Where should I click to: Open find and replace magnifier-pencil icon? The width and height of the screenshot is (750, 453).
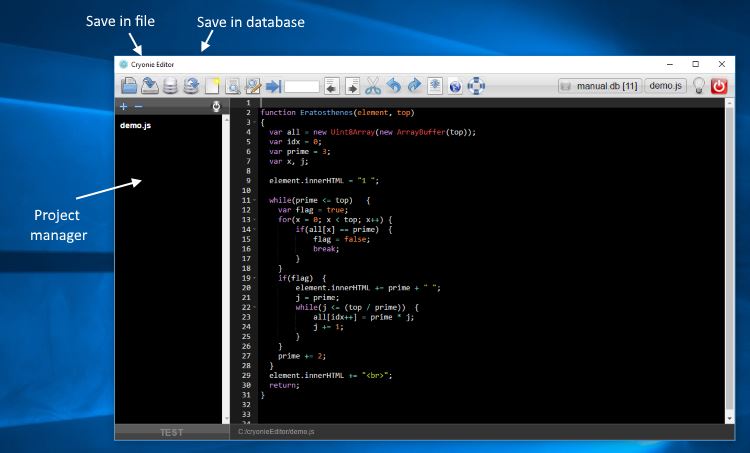(253, 86)
